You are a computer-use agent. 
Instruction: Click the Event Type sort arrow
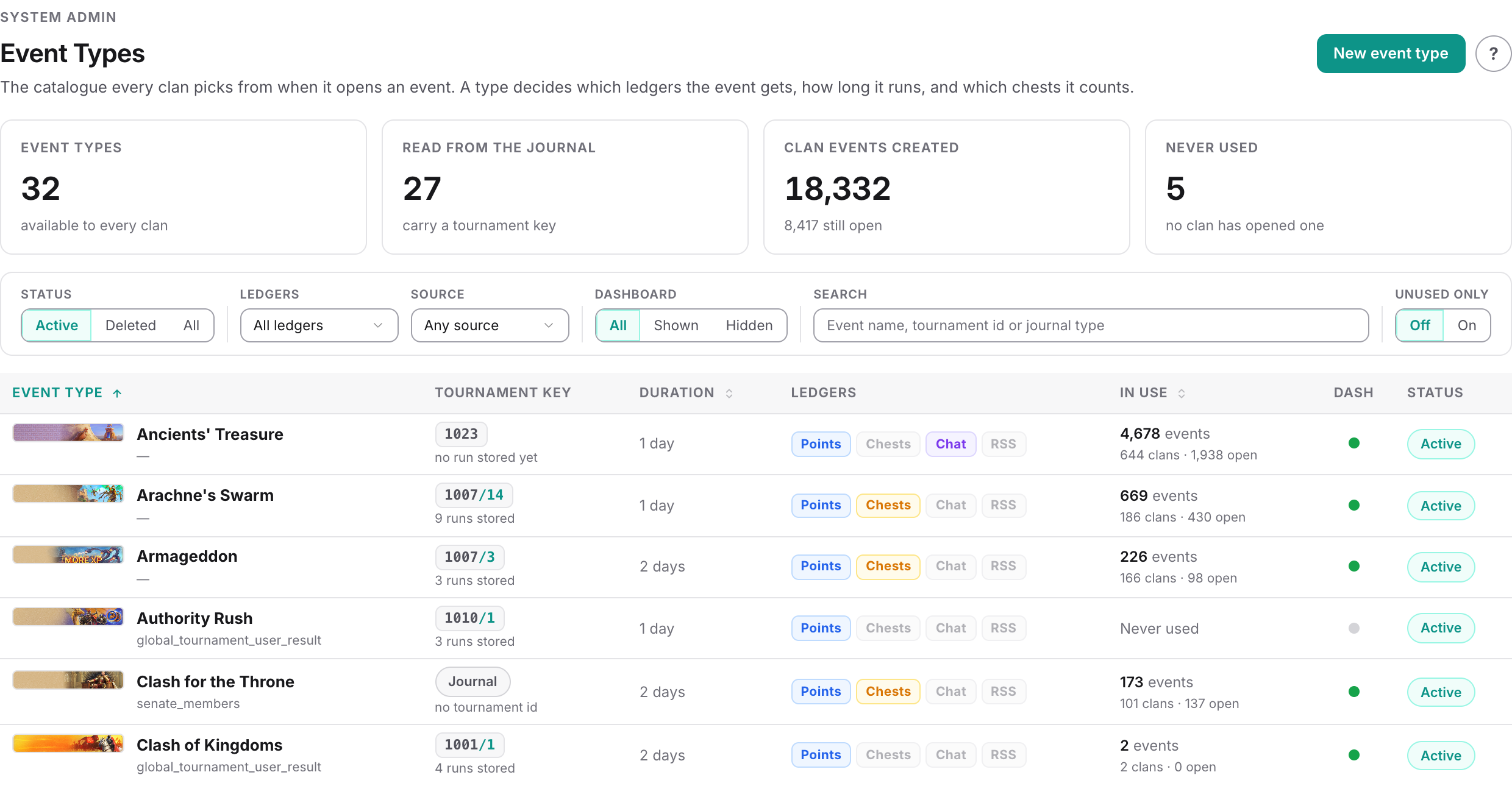click(x=117, y=393)
